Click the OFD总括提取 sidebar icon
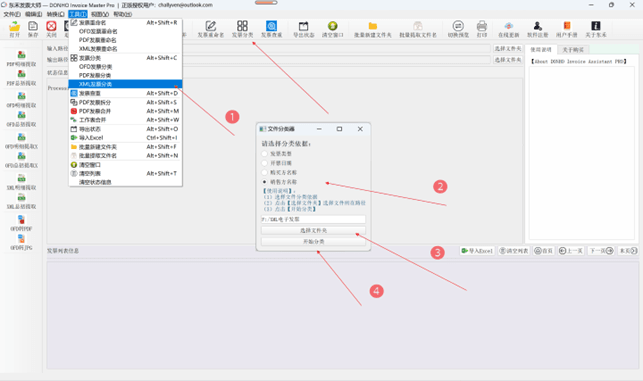This screenshot has width=643, height=381. 21,115
